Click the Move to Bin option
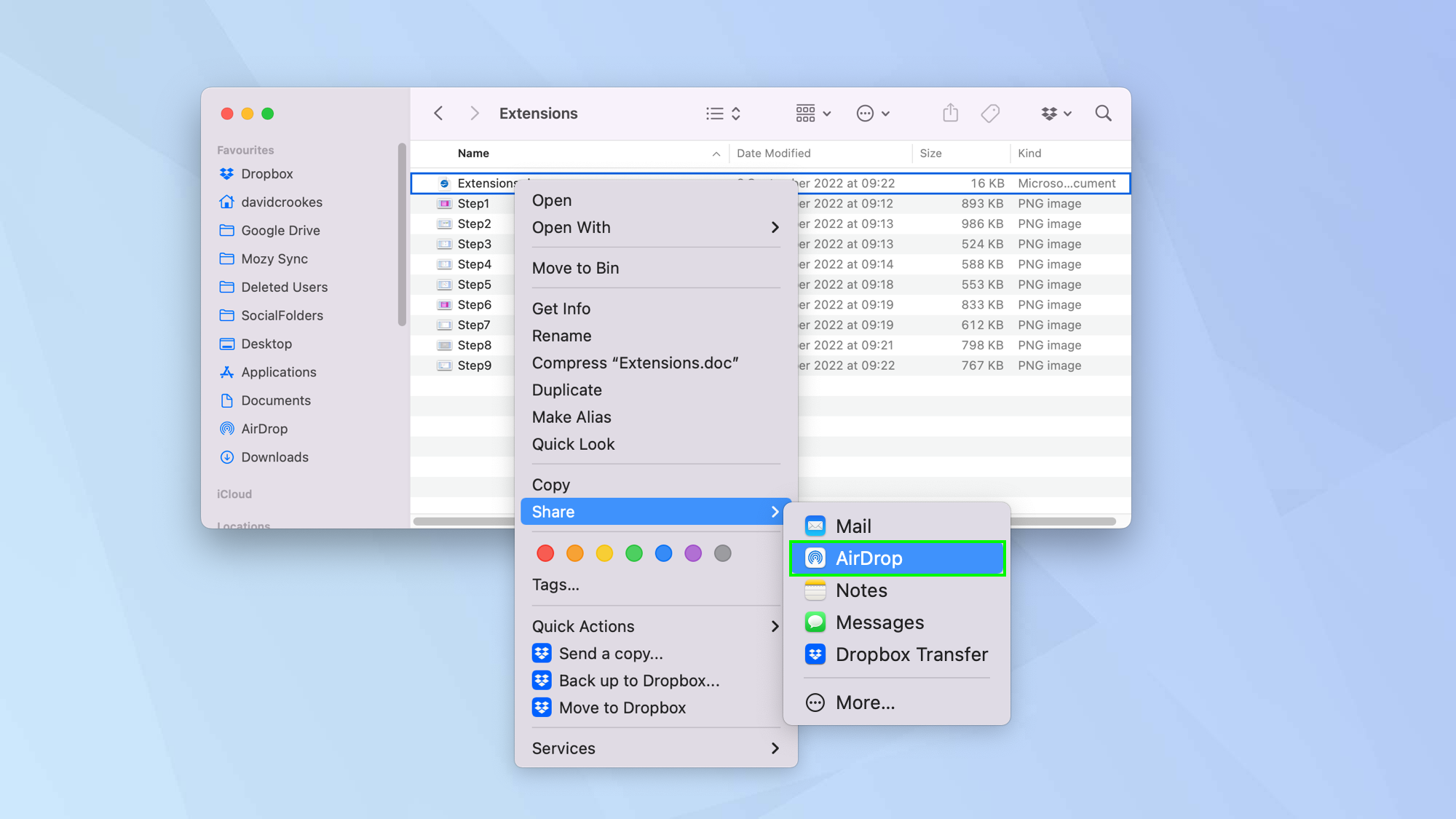1456x819 pixels. click(575, 268)
